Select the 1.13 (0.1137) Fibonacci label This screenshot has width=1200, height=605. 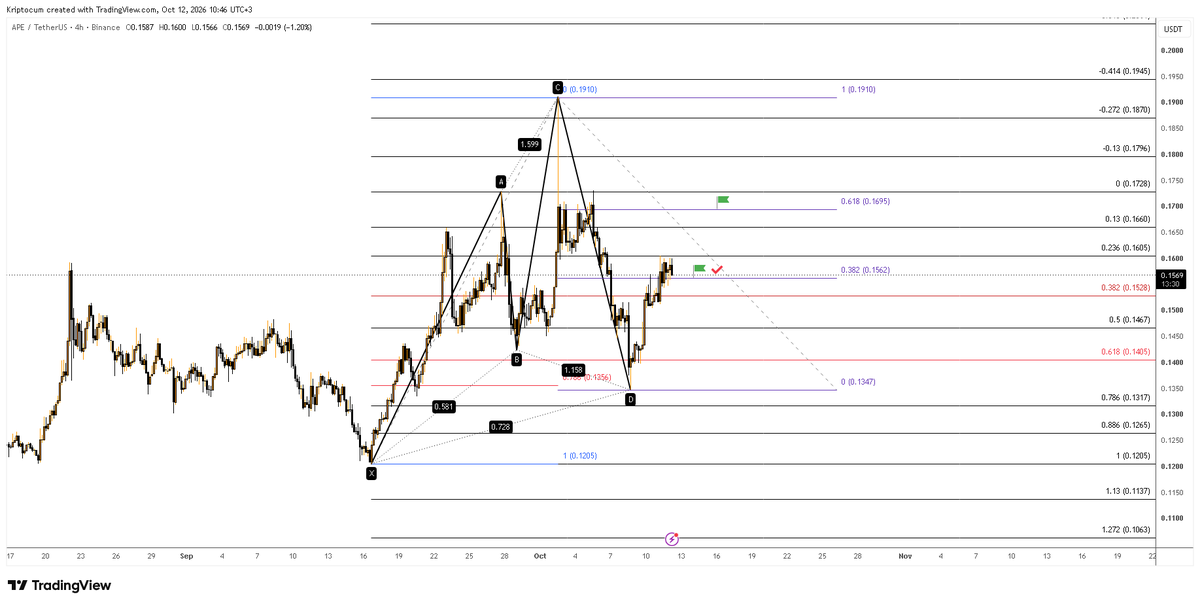[1128, 491]
